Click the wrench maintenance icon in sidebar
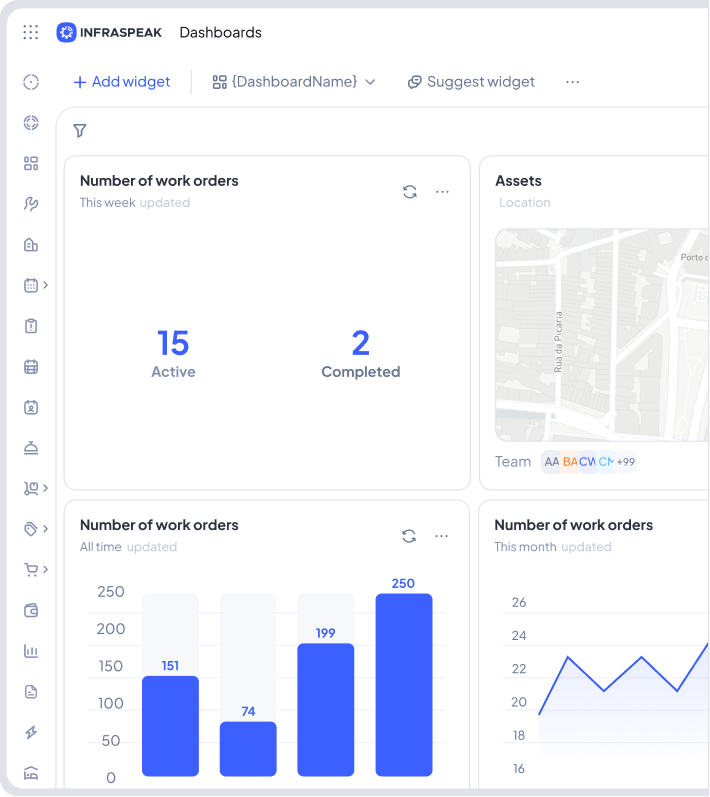The height and width of the screenshot is (797, 710). (31, 204)
